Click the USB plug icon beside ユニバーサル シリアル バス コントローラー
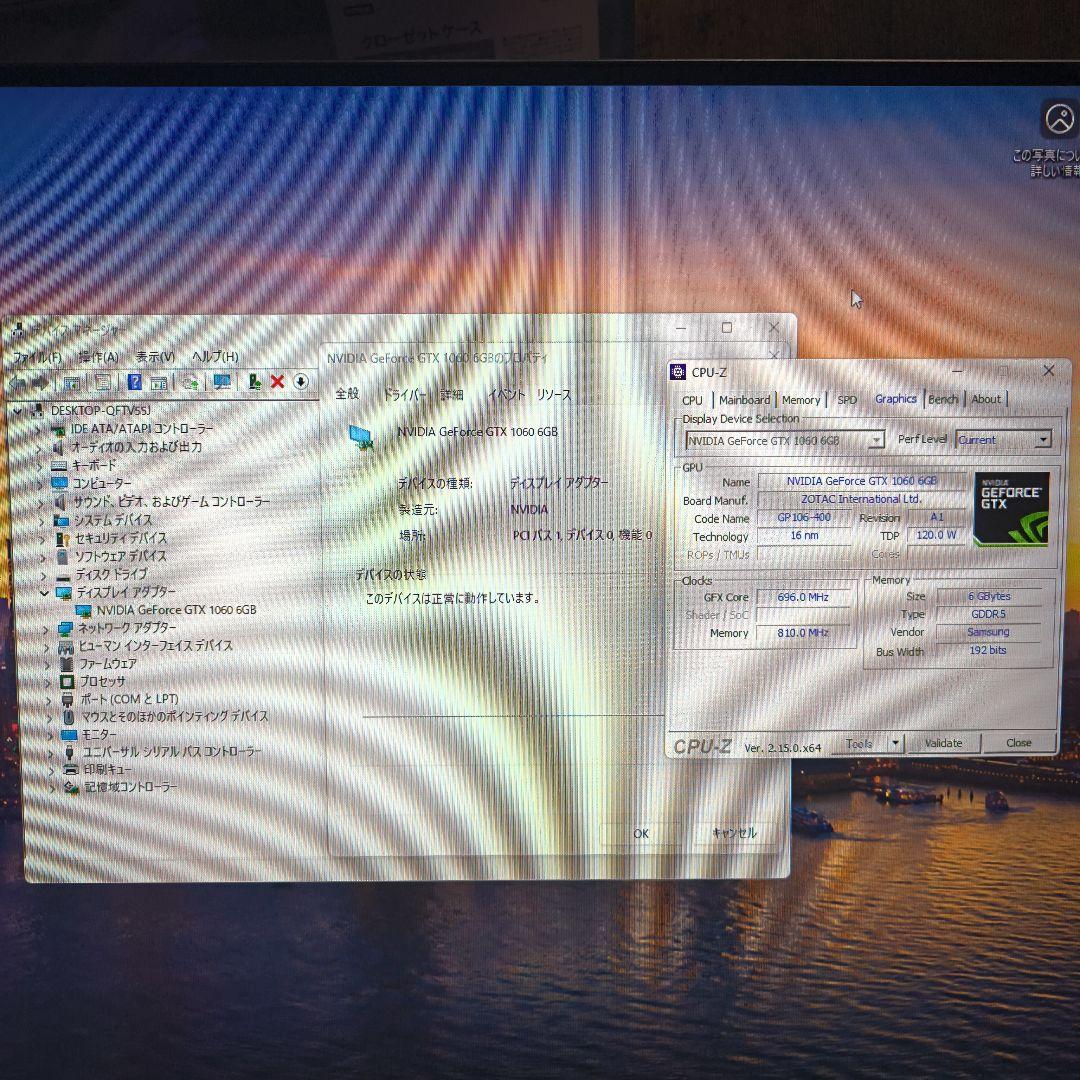The height and width of the screenshot is (1080, 1080). tap(70, 752)
